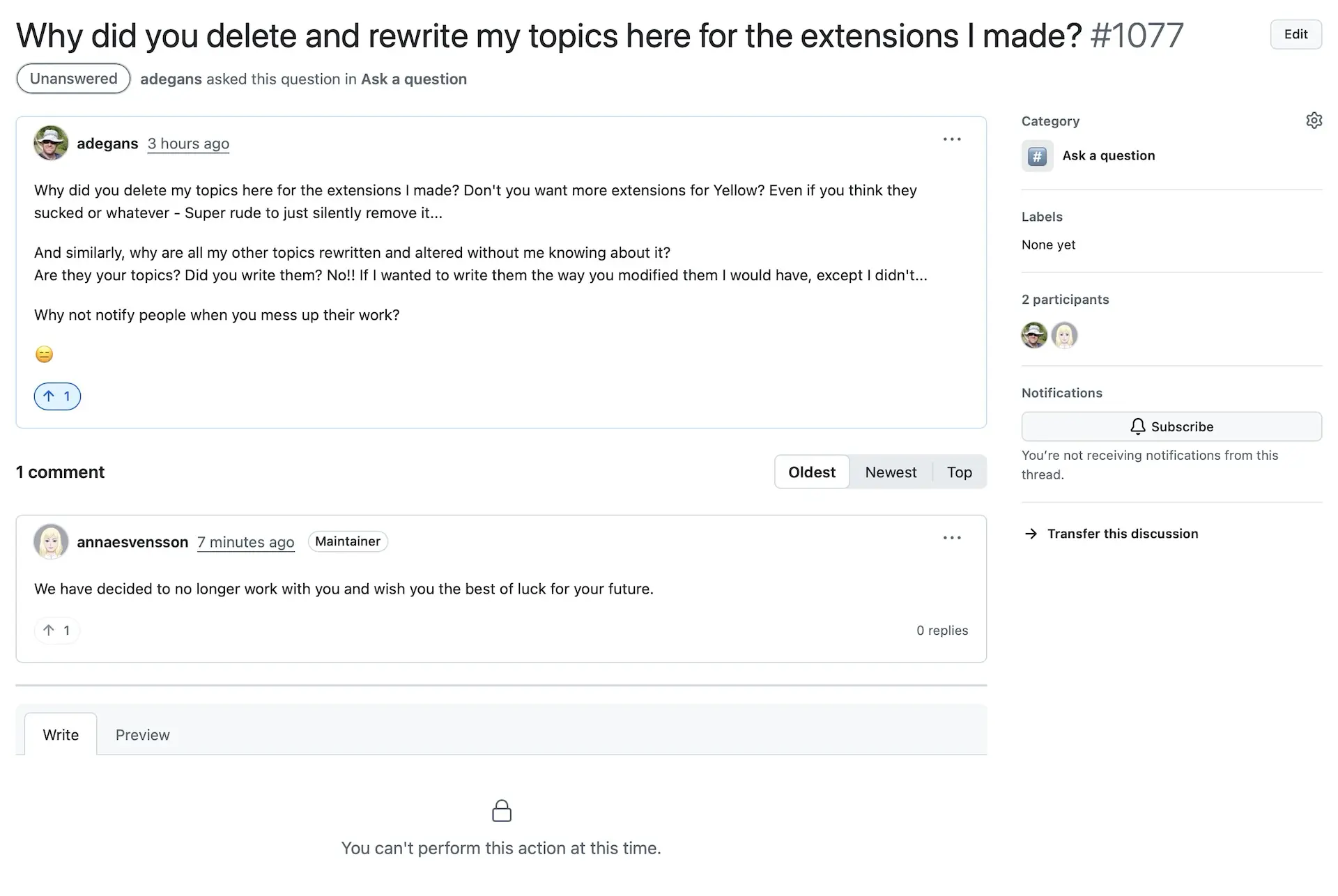This screenshot has width=1338, height=896.
Task: Open the '3 hours ago' timestamp link
Action: click(x=188, y=144)
